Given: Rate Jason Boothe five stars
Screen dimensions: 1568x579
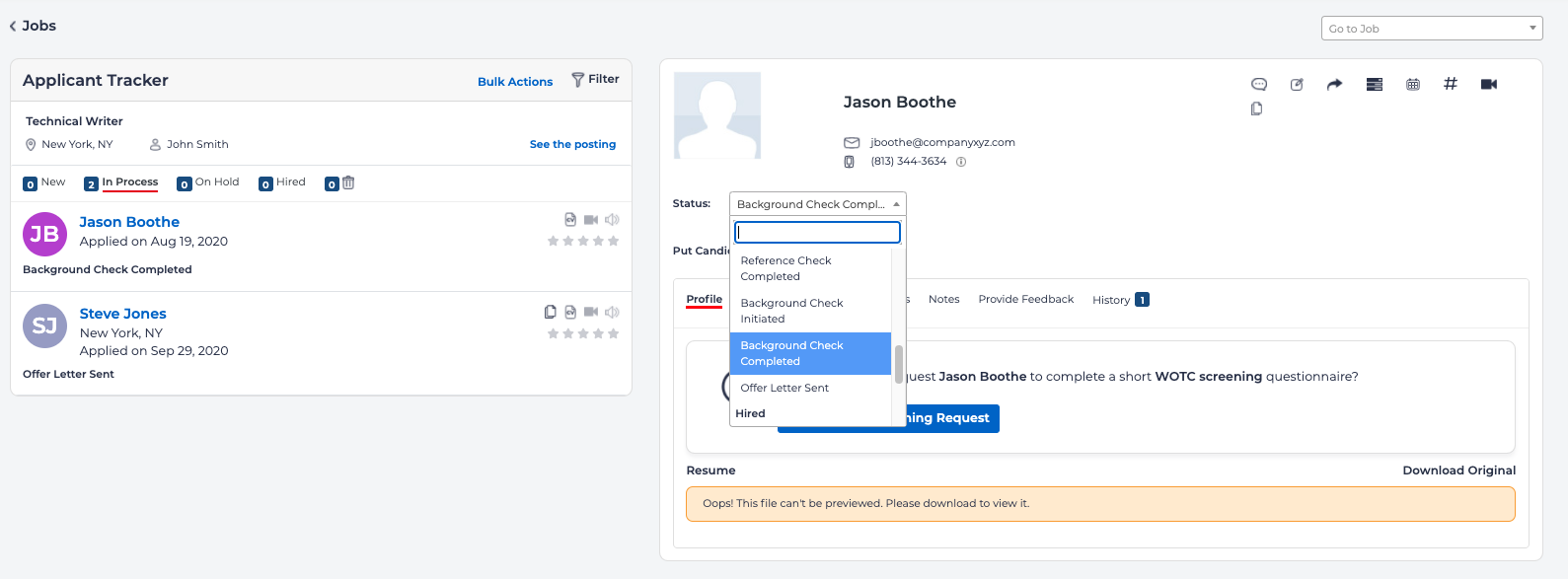Looking at the screenshot, I should pyautogui.click(x=614, y=241).
